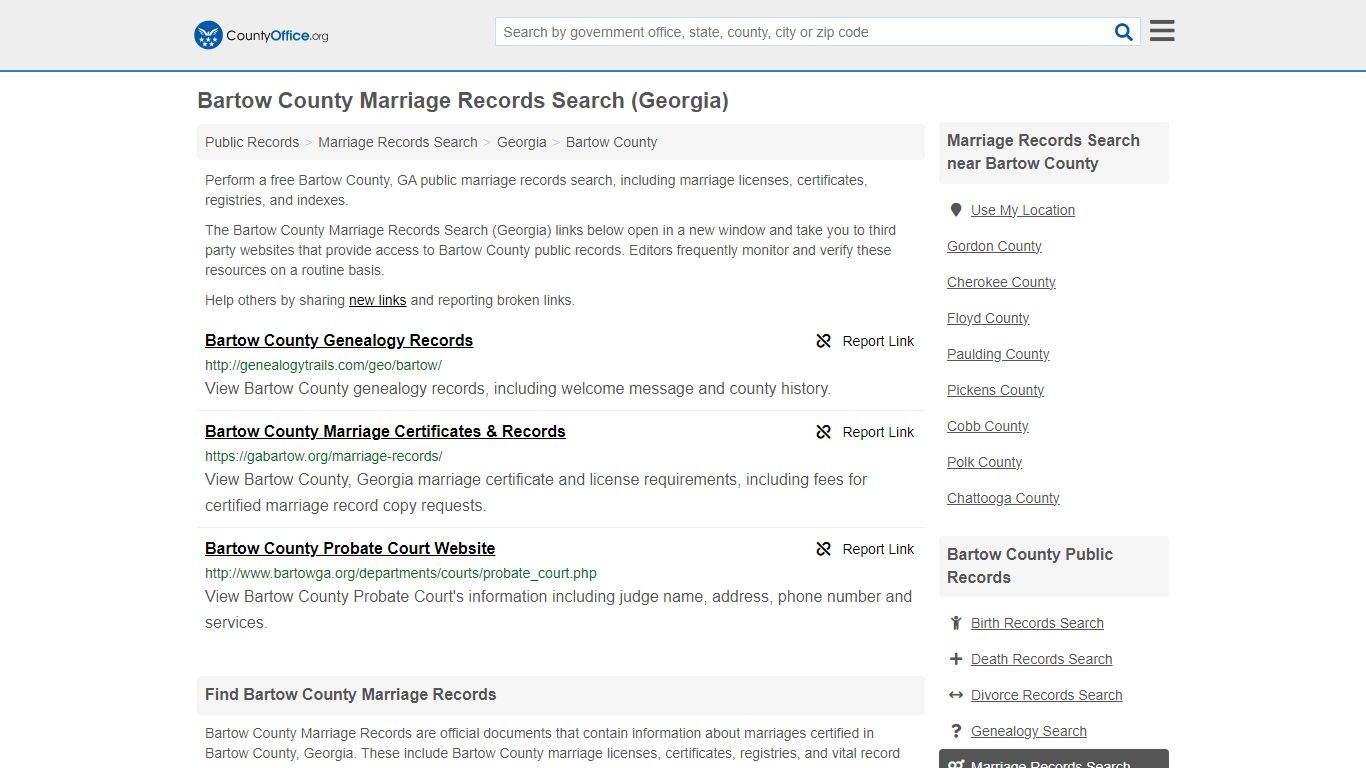Click 'Bartow County Public Records' sidebar heading
The image size is (1366, 768).
[x=1030, y=566]
